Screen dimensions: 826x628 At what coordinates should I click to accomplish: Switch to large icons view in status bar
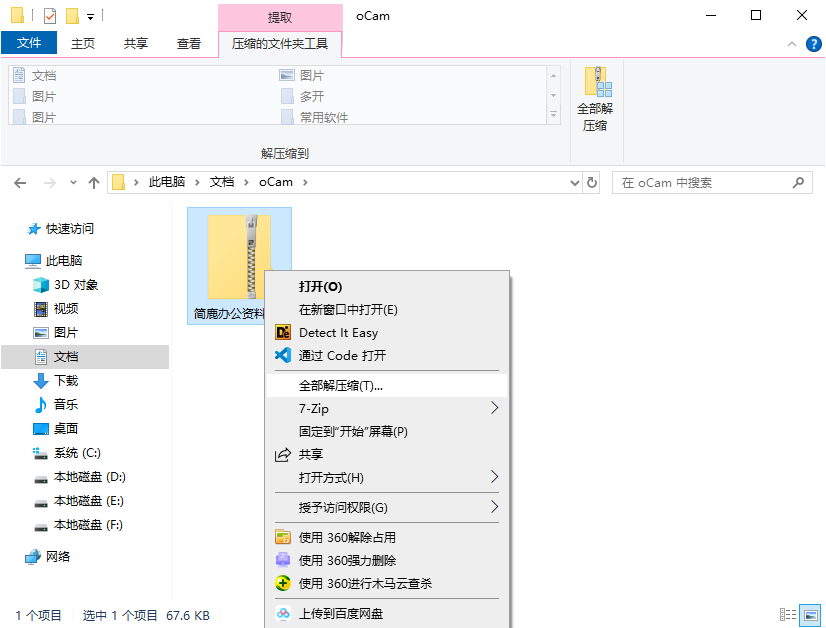coord(810,615)
